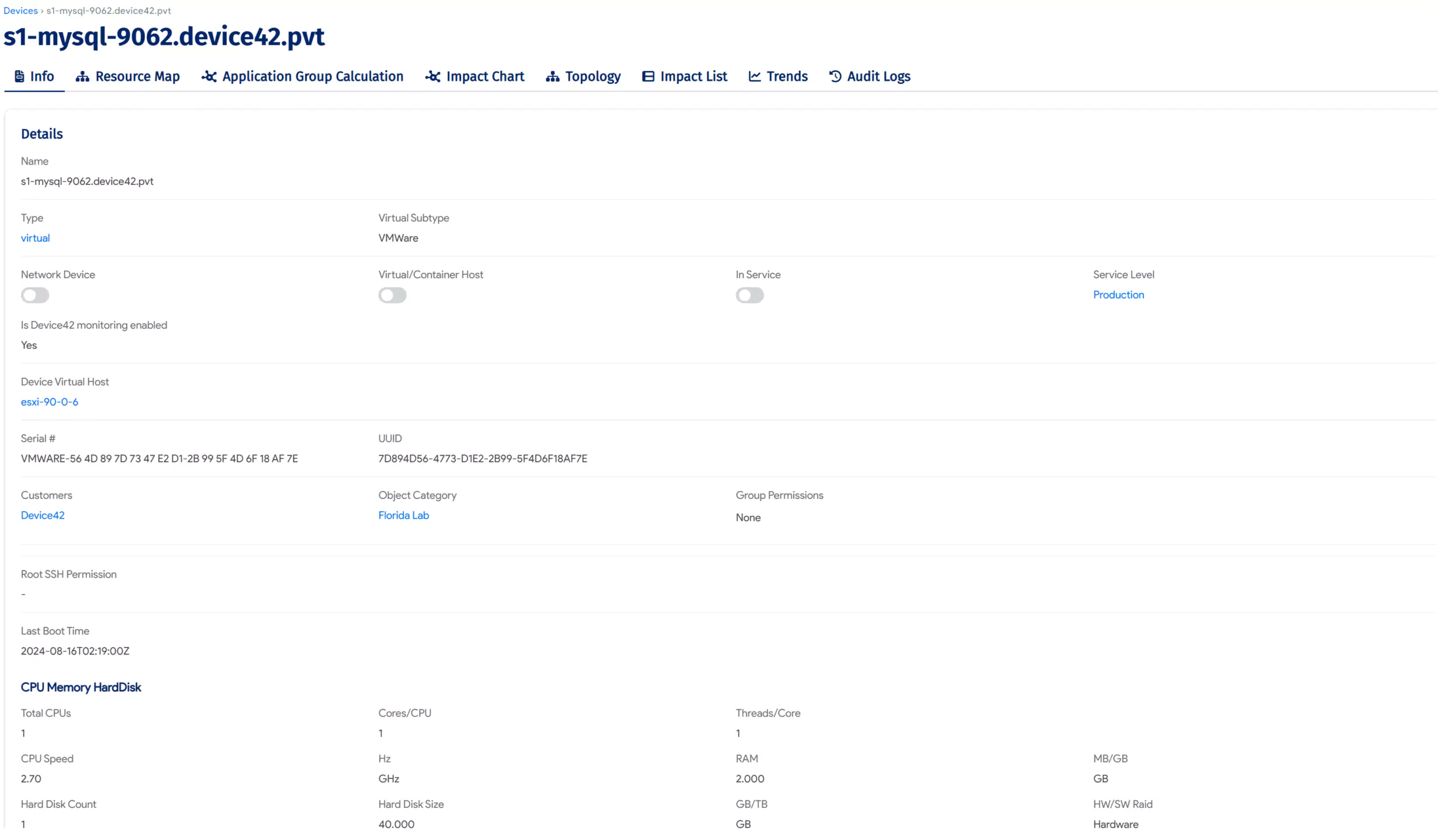Click the Impact Chart node icon

point(432,76)
